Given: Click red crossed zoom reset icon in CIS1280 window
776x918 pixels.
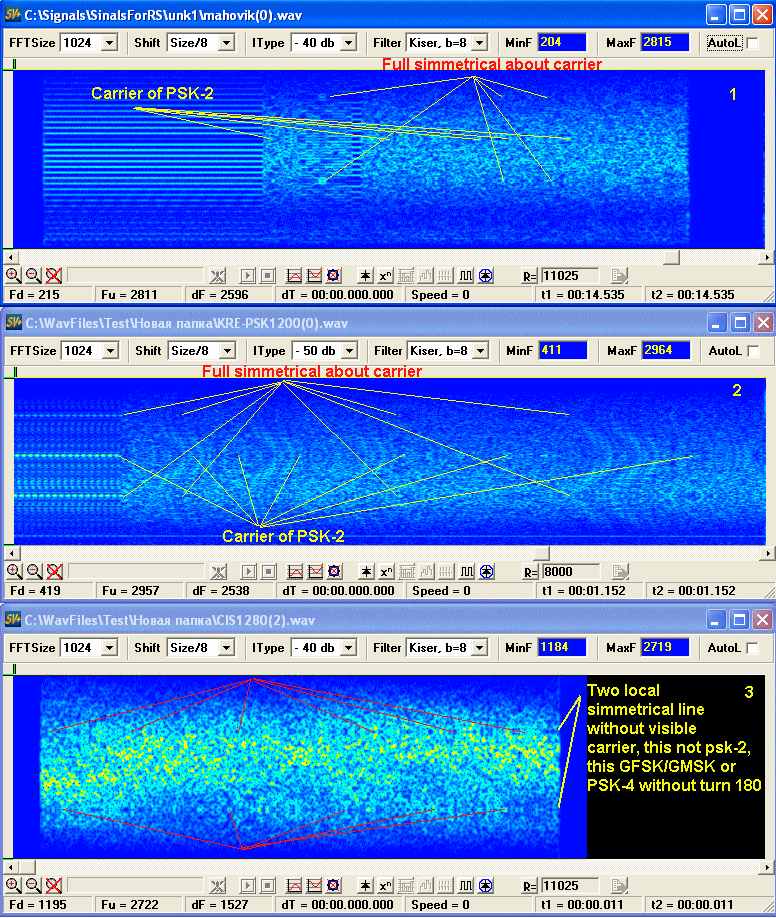Looking at the screenshot, I should 54,886.
